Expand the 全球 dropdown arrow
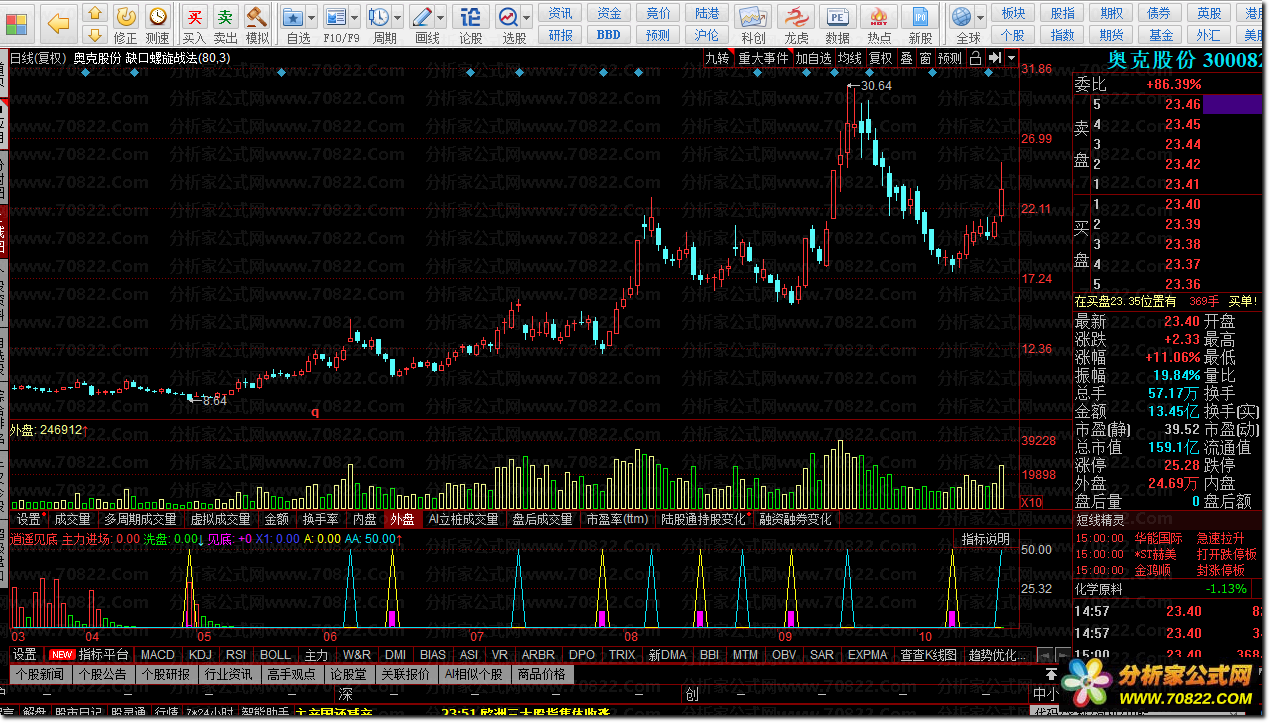Viewport: 1271px width, 723px height. (982, 17)
